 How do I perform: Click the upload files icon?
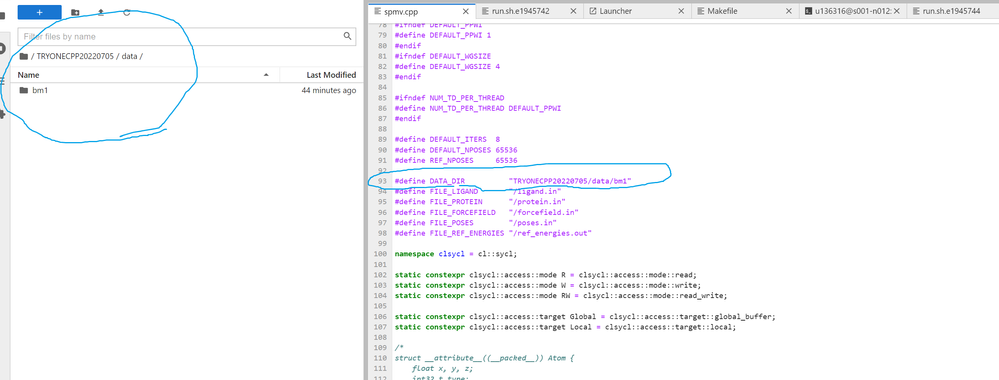(x=101, y=12)
